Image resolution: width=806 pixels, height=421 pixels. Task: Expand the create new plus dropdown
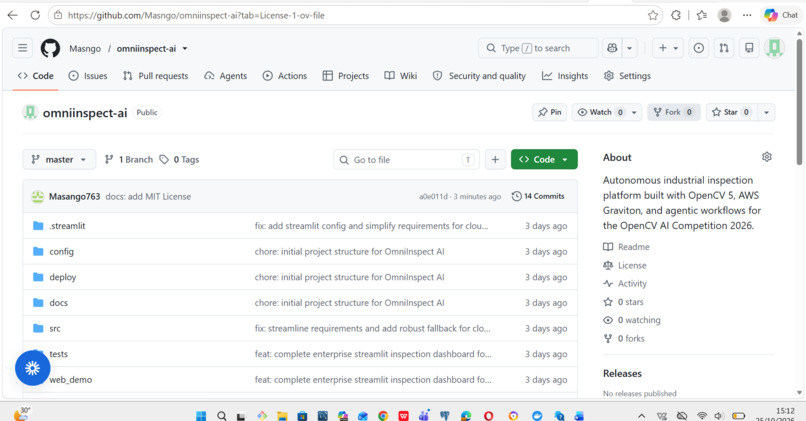[668, 48]
